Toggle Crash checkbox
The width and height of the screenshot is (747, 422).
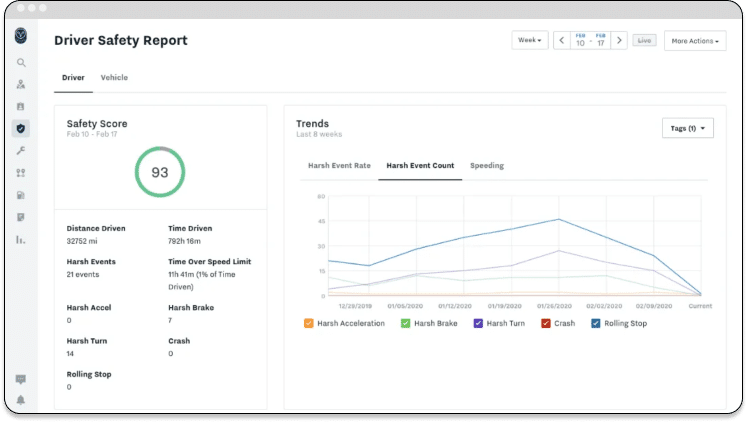[546, 323]
